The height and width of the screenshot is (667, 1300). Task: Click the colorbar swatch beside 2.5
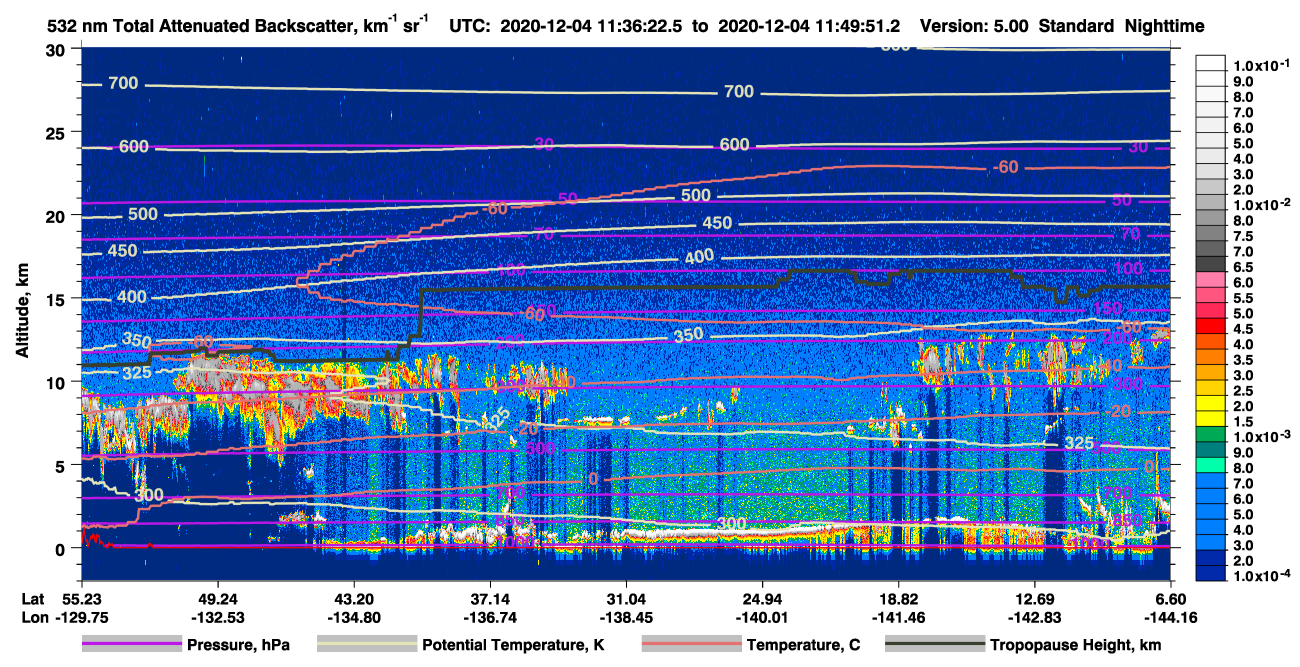[1210, 389]
